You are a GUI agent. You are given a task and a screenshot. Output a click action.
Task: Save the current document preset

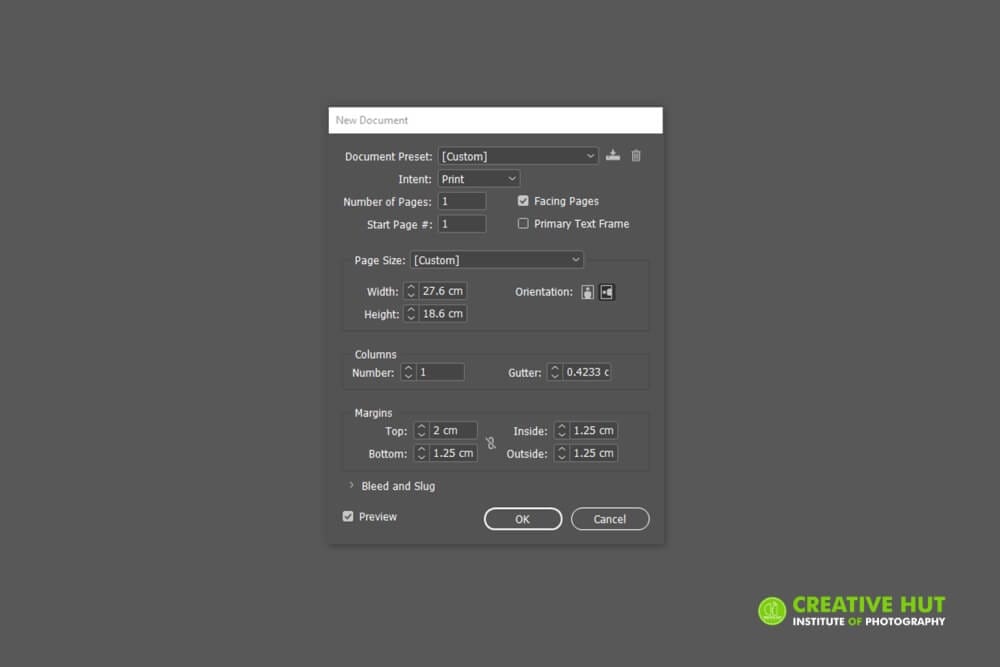(x=613, y=156)
